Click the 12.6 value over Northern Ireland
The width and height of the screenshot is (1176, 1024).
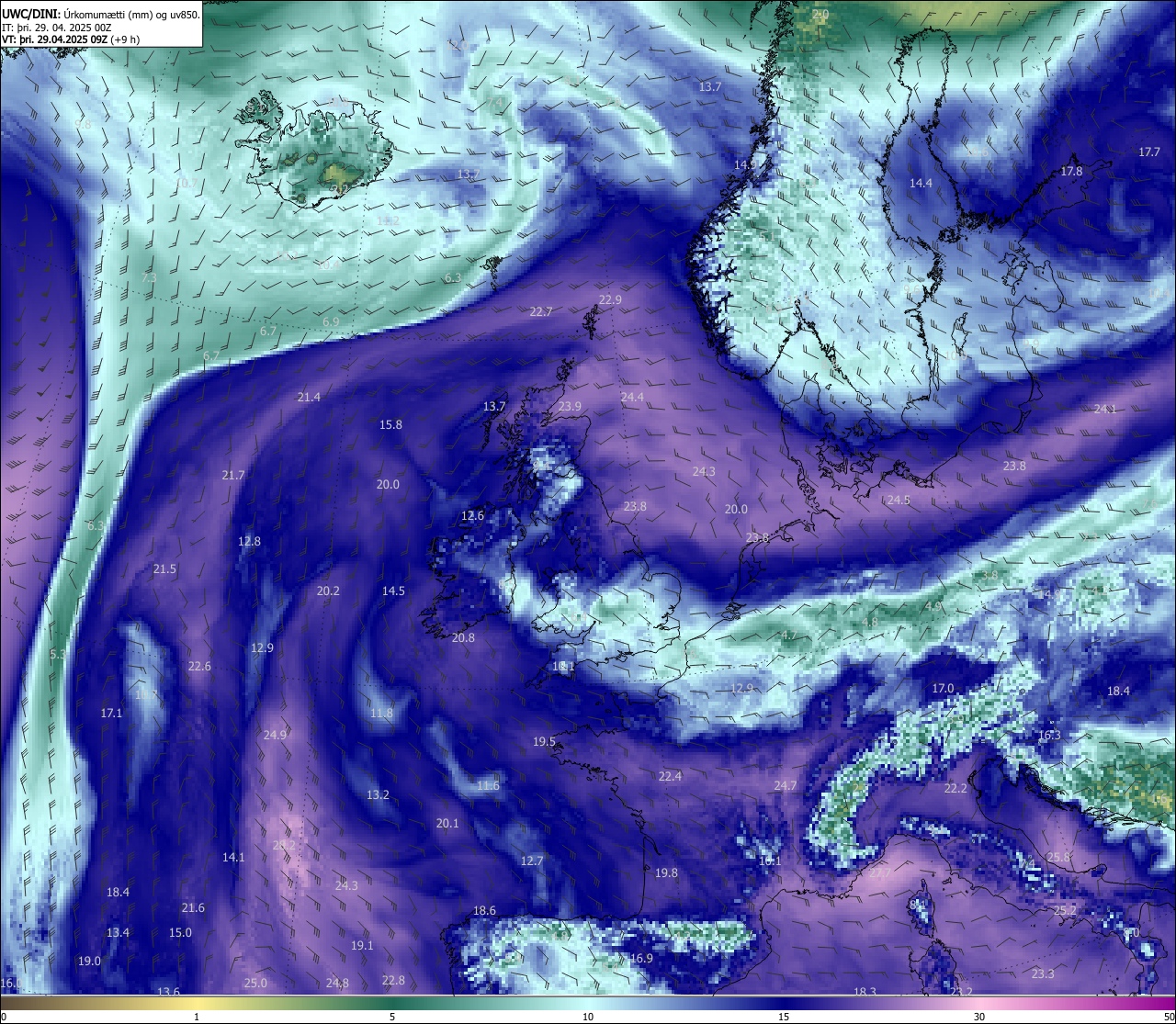(x=472, y=516)
